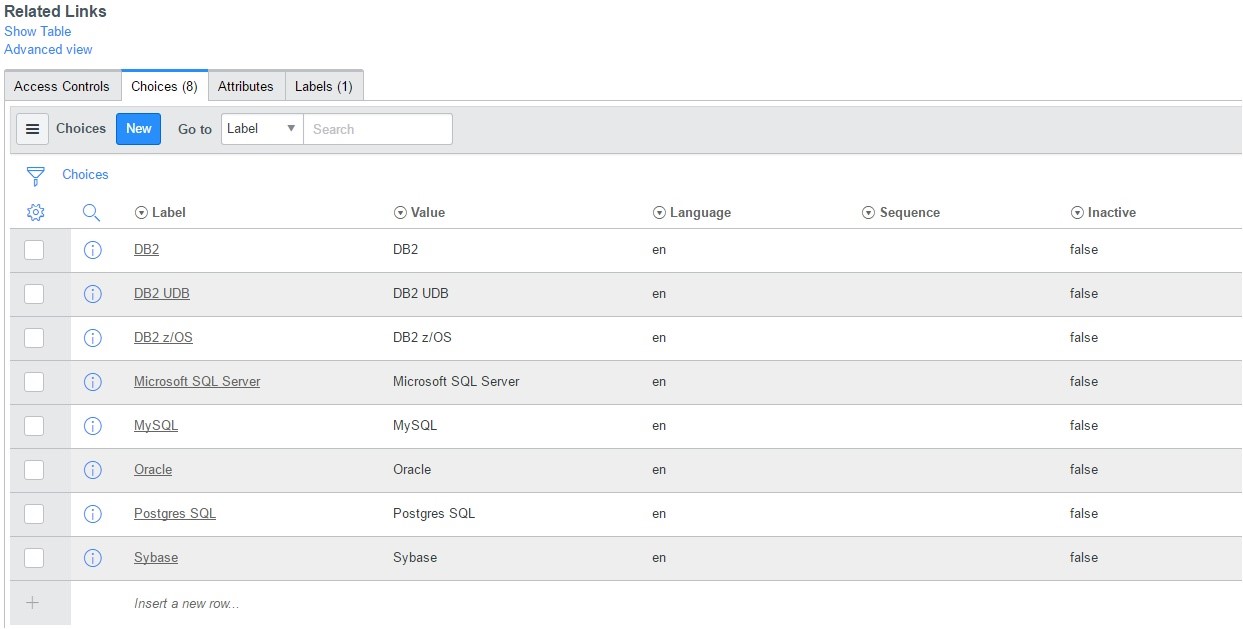The width and height of the screenshot is (1243, 629).
Task: Preview the Oracle record info icon
Action: point(93,470)
